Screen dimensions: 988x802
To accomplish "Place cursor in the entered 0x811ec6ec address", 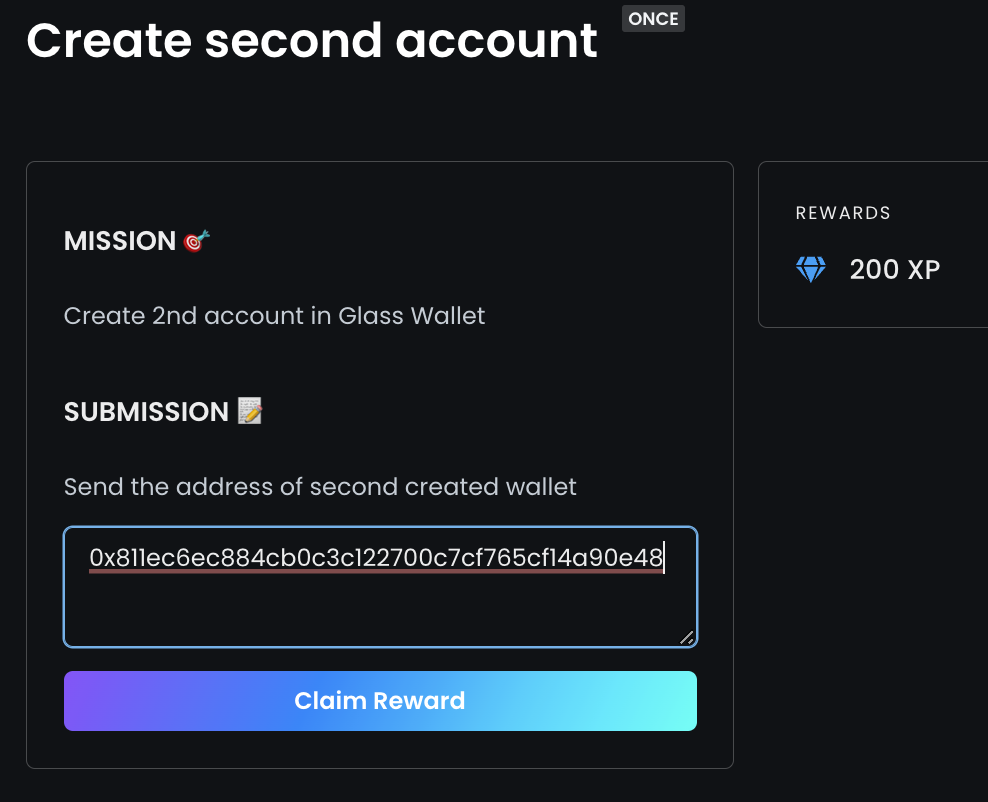I will [376, 558].
